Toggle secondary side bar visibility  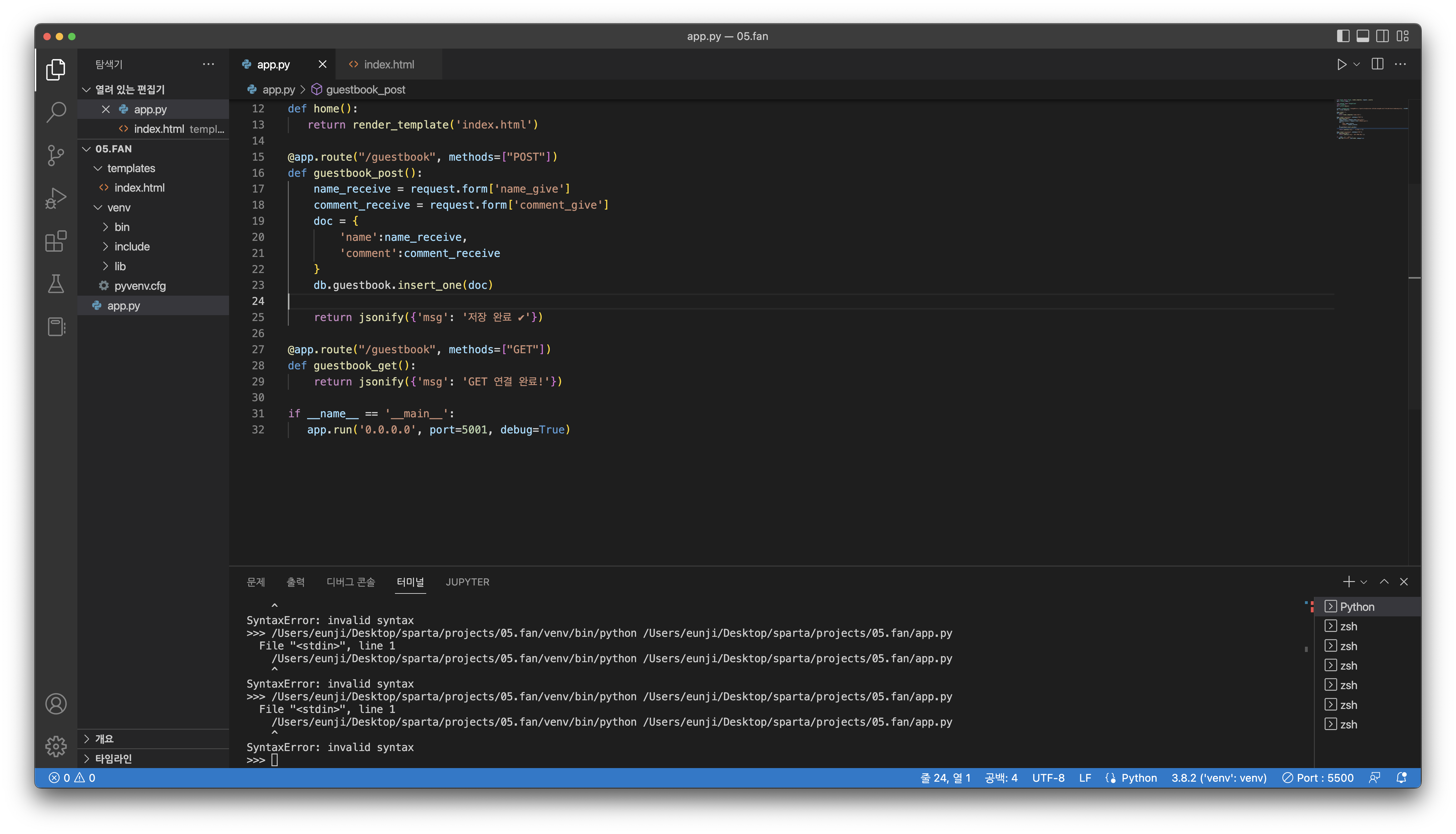tap(1383, 36)
